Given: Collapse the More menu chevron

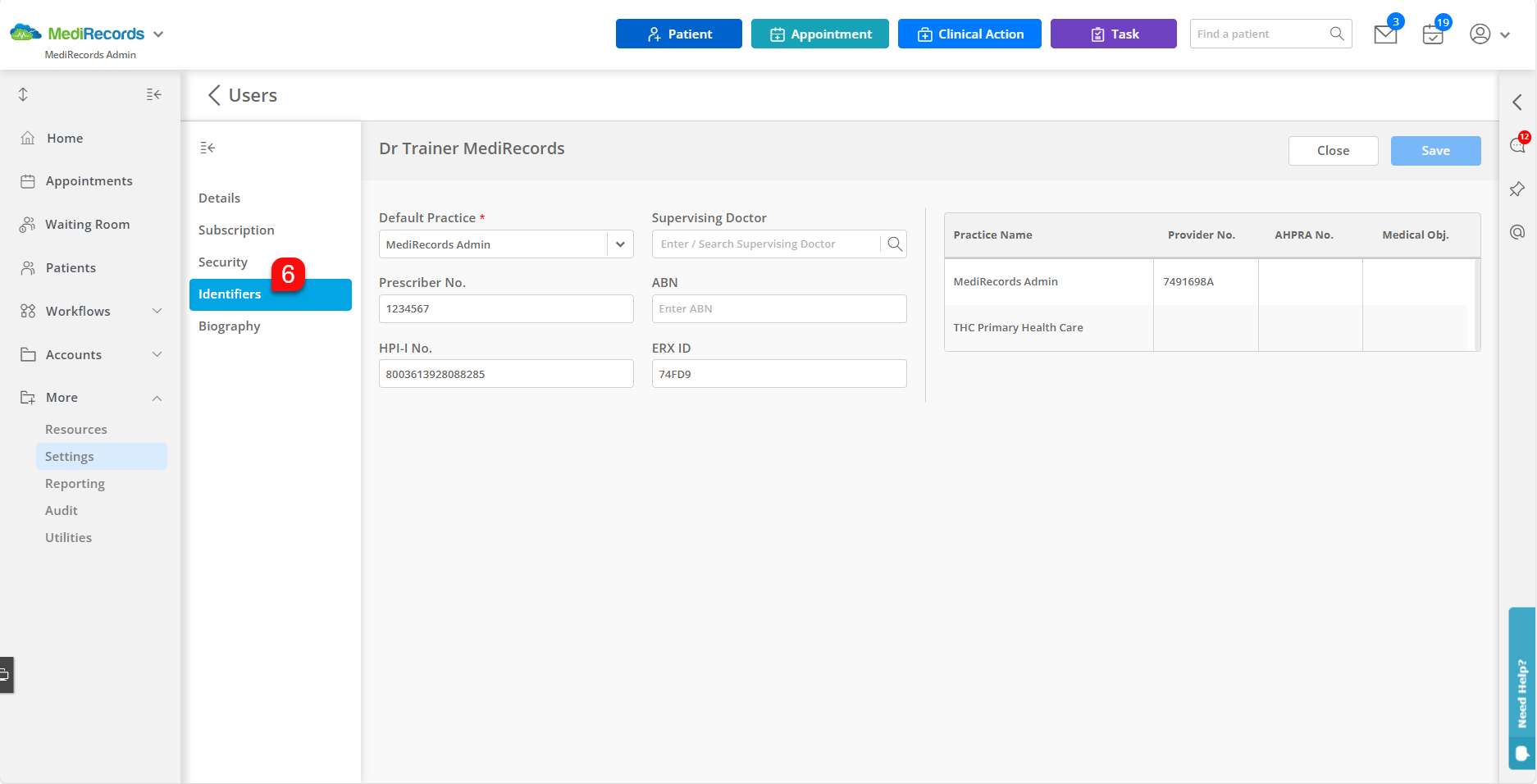Looking at the screenshot, I should [157, 398].
